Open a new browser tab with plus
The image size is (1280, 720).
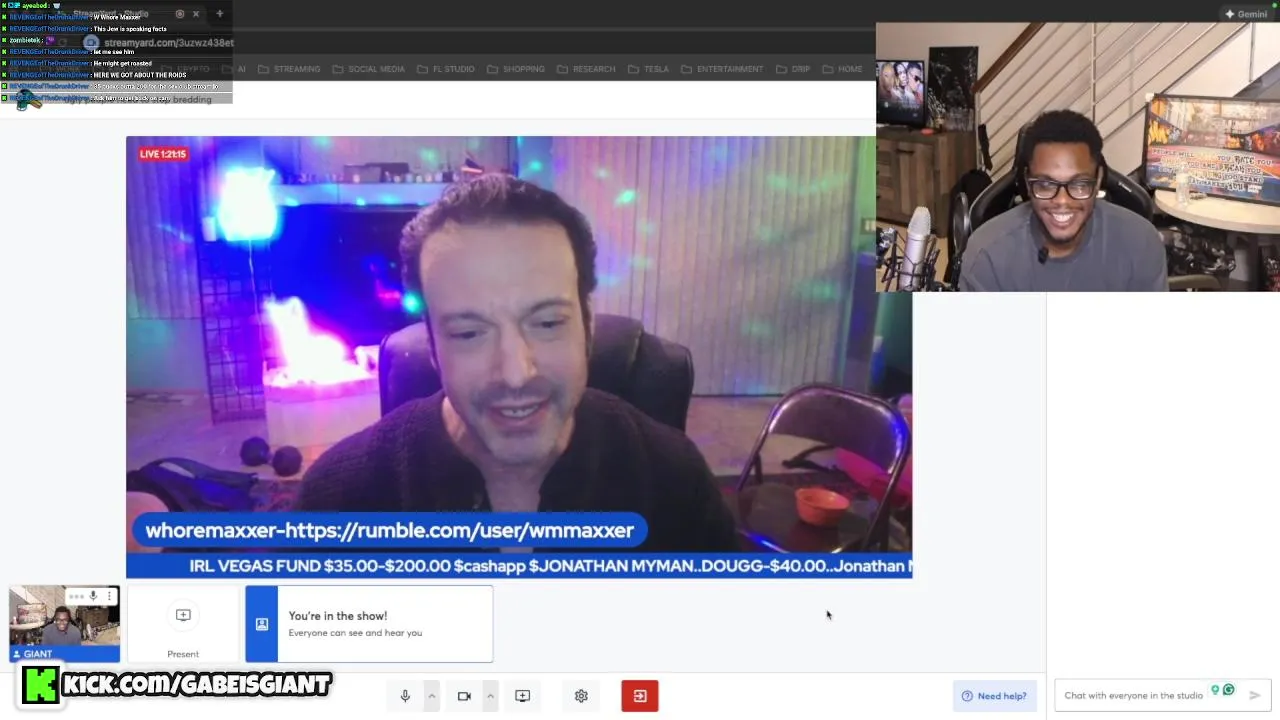tap(219, 14)
